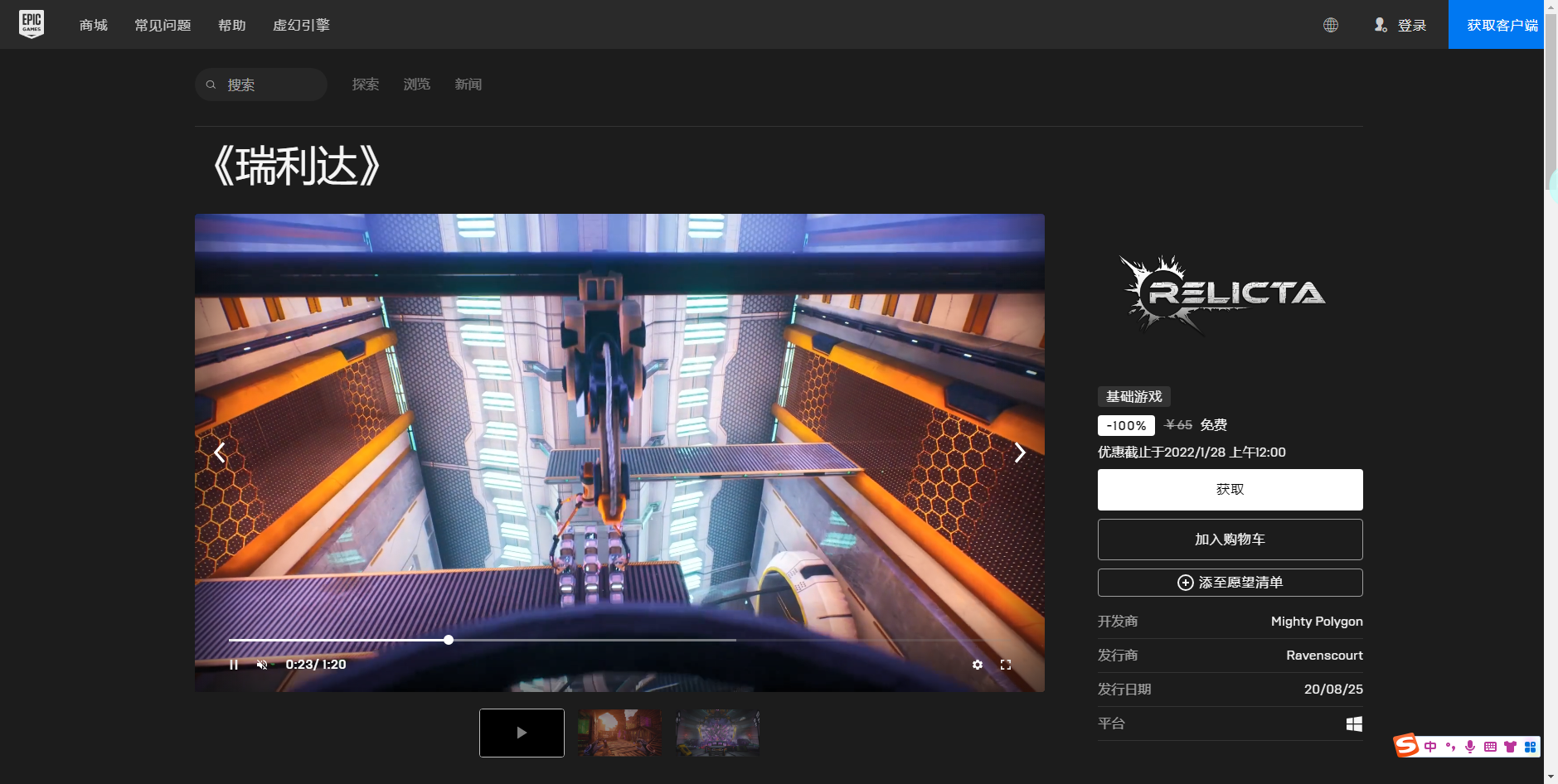The height and width of the screenshot is (784, 1558).
Task: Click the Windows platform icon
Action: click(x=1353, y=723)
